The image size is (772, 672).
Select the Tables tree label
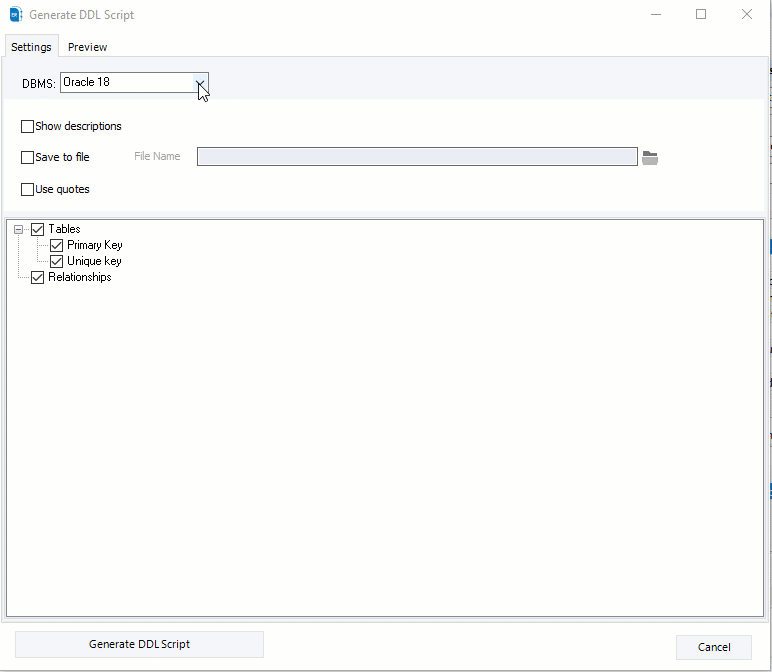tap(64, 229)
